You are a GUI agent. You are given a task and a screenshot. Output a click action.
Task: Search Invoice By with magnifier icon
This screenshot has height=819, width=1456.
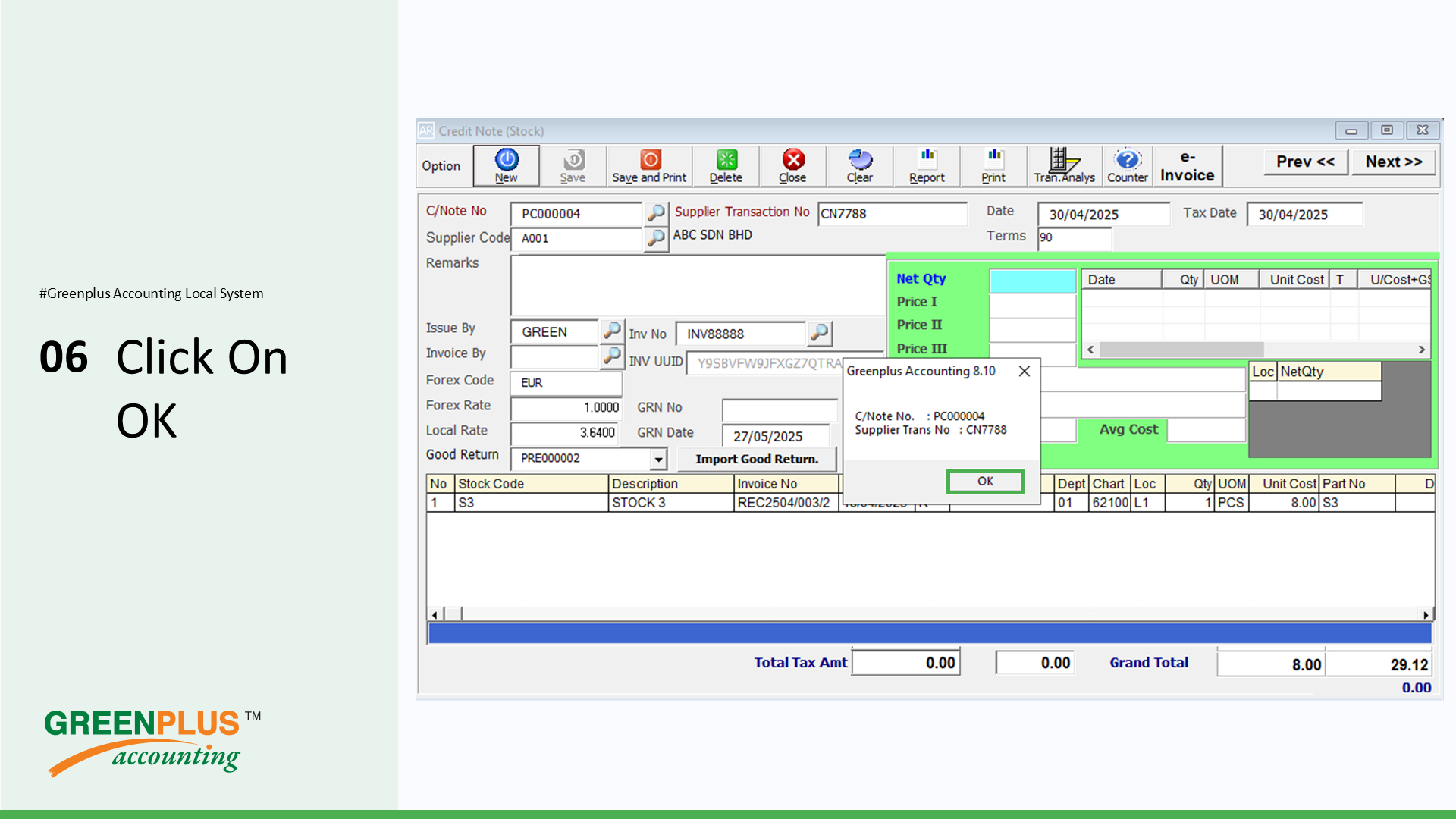pos(611,356)
